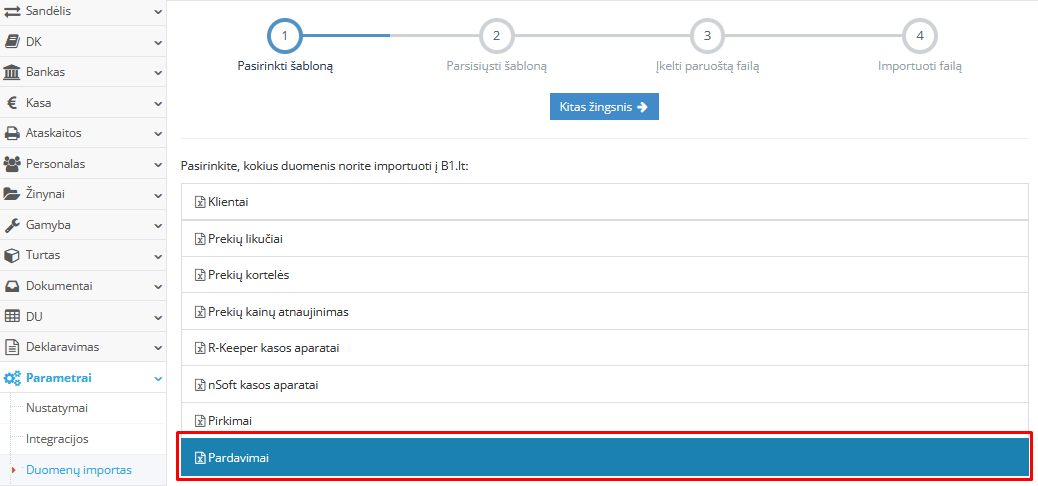Expand the DK menu chevron
Screen dimensions: 1038x486
(x=158, y=43)
